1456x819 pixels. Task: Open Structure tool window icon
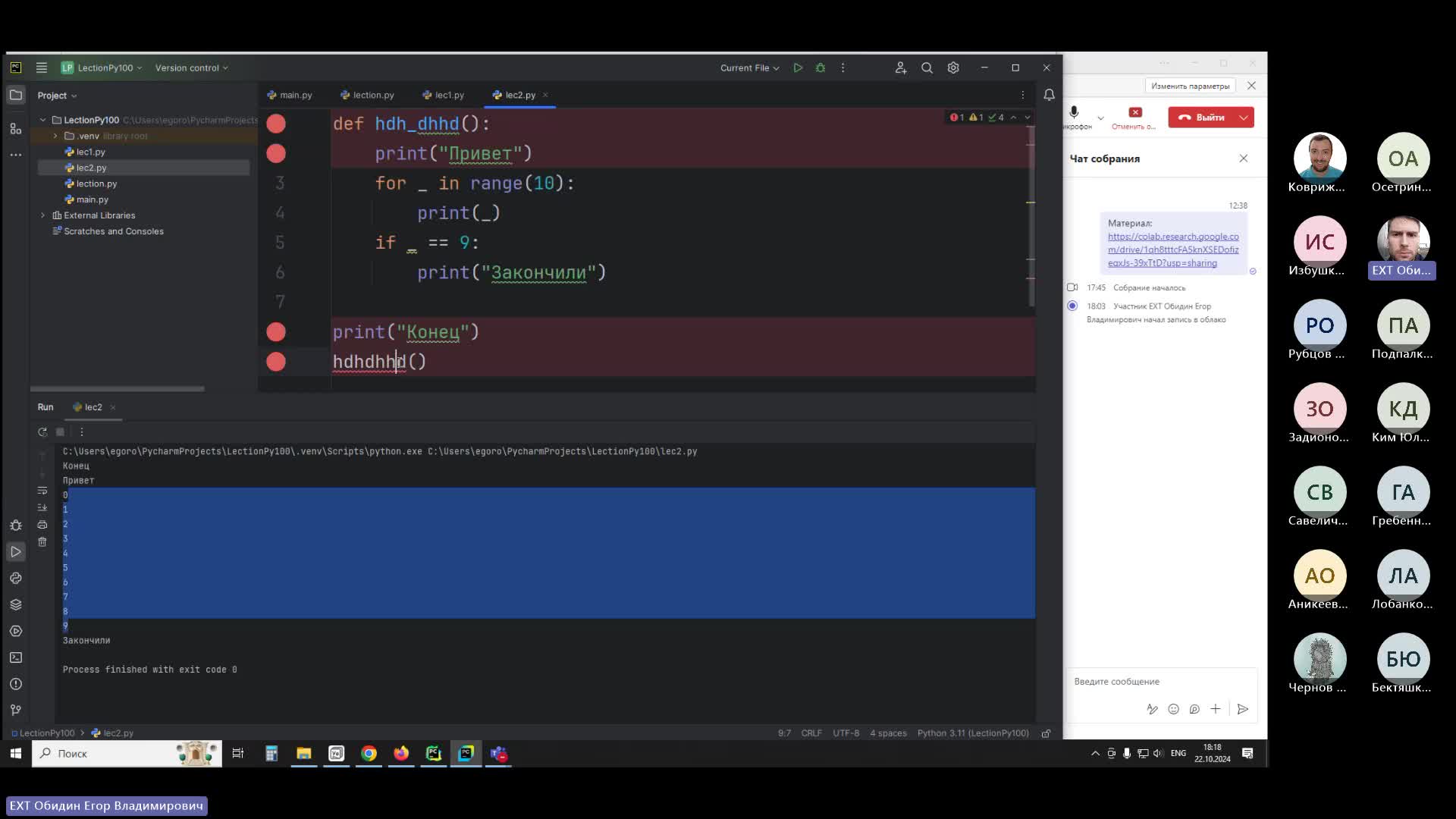15,128
